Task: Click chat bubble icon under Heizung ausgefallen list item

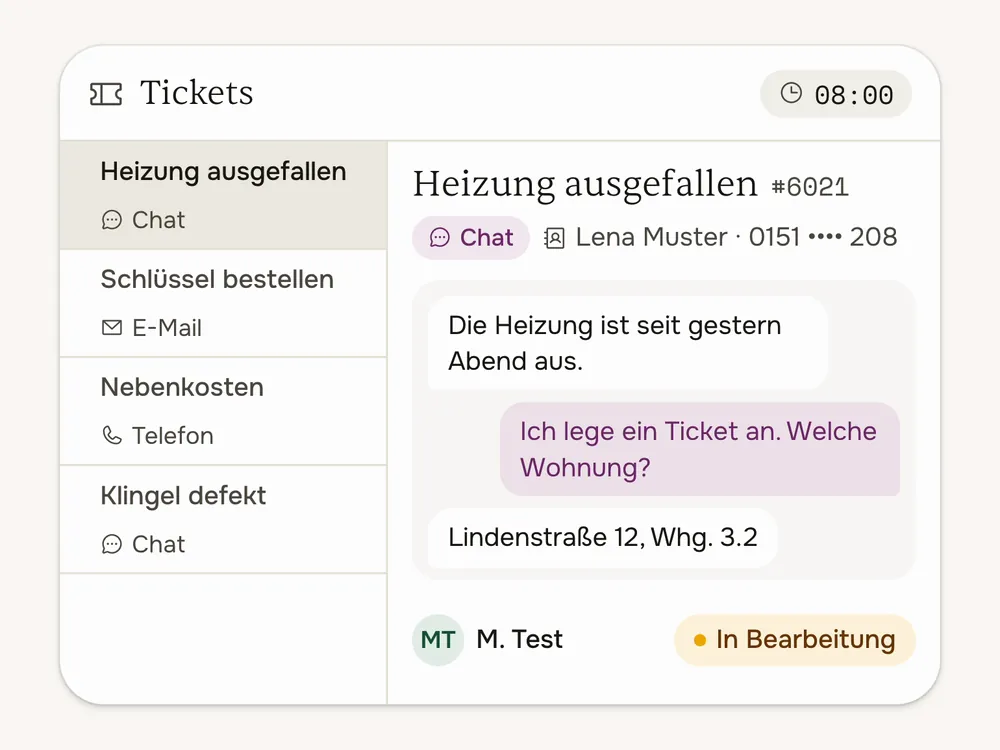Action: 112,220
